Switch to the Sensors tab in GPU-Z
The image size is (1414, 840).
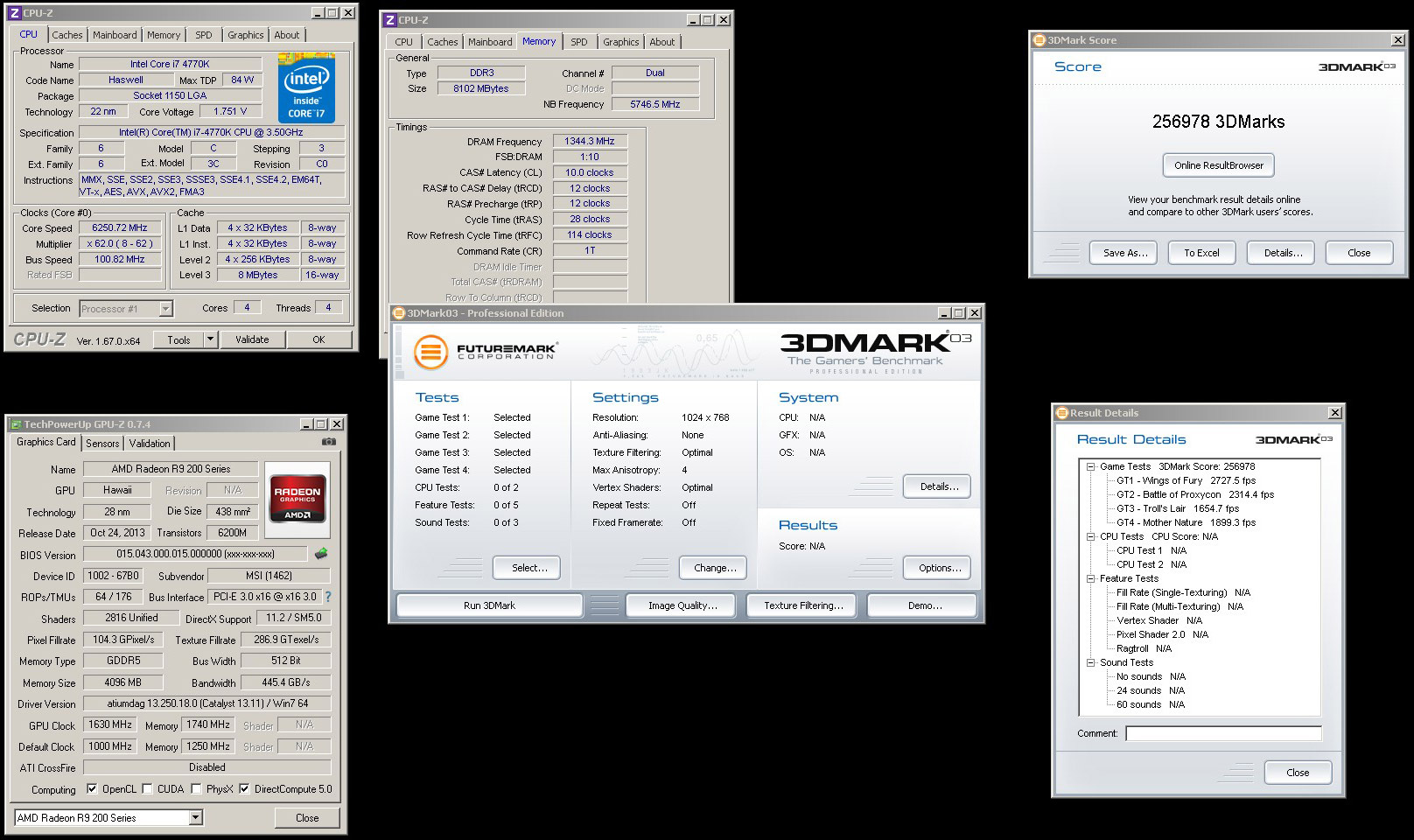point(102,444)
